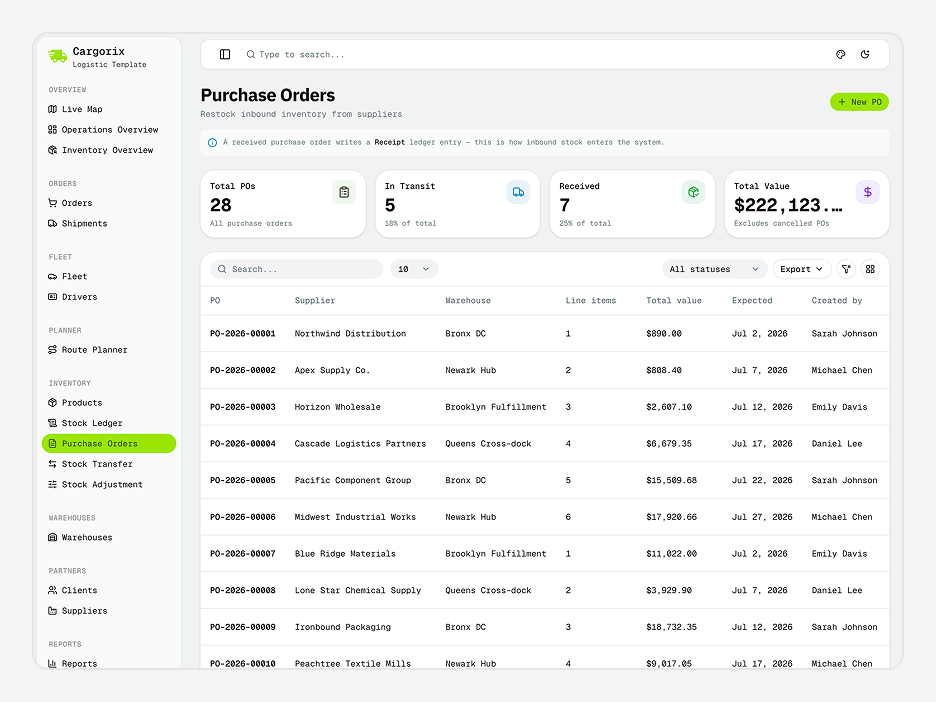Open purchase order PO-2026-00009

[x=242, y=627]
